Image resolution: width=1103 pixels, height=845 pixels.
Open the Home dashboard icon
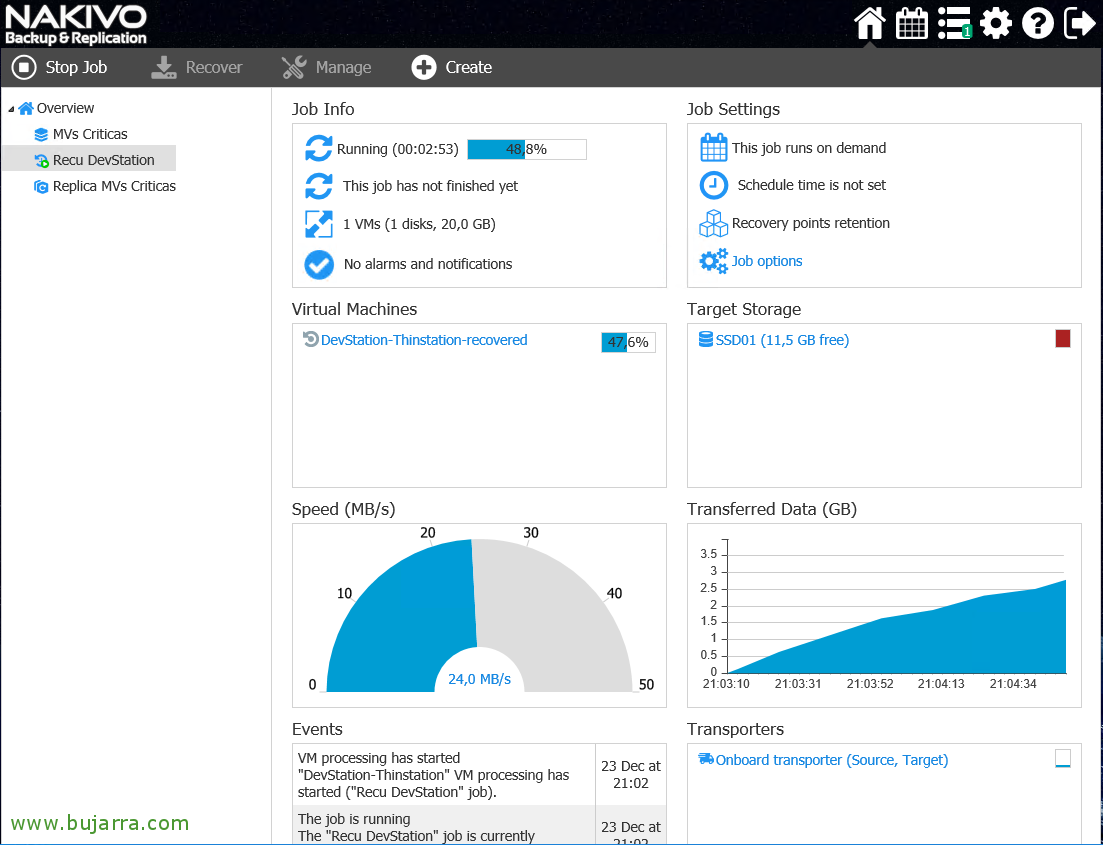(869, 24)
